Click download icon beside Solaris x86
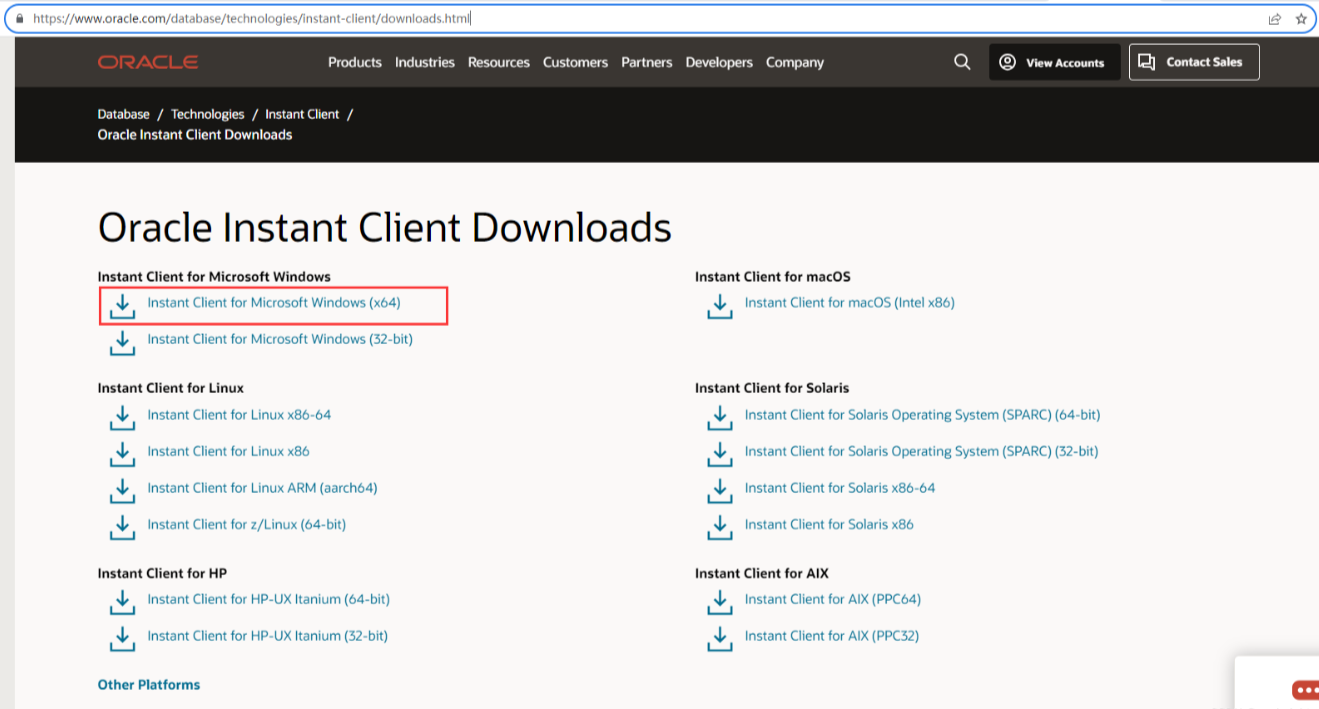Image resolution: width=1319 pixels, height=709 pixels. coord(719,528)
